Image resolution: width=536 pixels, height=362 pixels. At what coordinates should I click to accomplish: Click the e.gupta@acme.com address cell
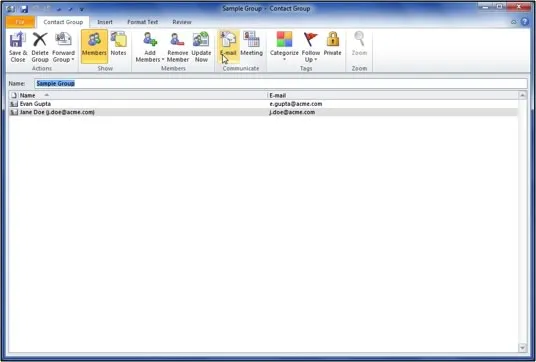pos(296,104)
